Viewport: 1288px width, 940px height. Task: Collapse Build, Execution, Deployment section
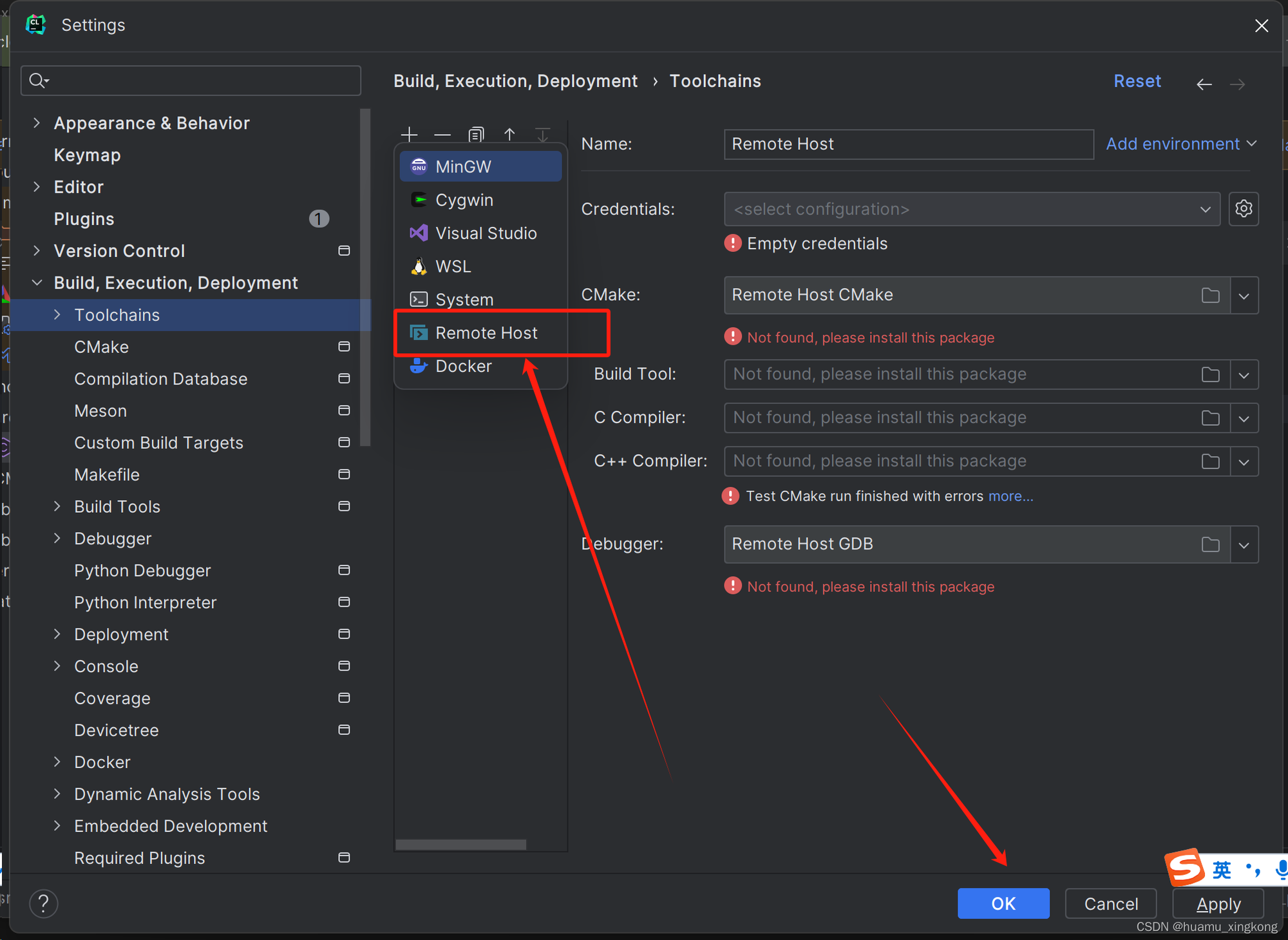click(x=37, y=282)
